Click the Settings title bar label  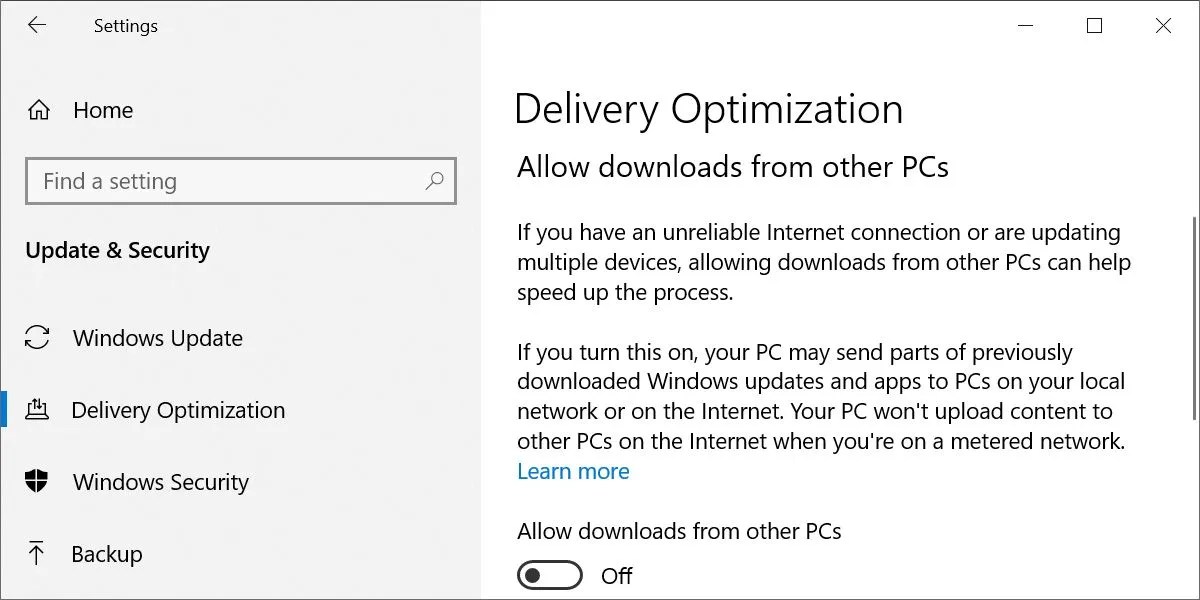[x=125, y=26]
